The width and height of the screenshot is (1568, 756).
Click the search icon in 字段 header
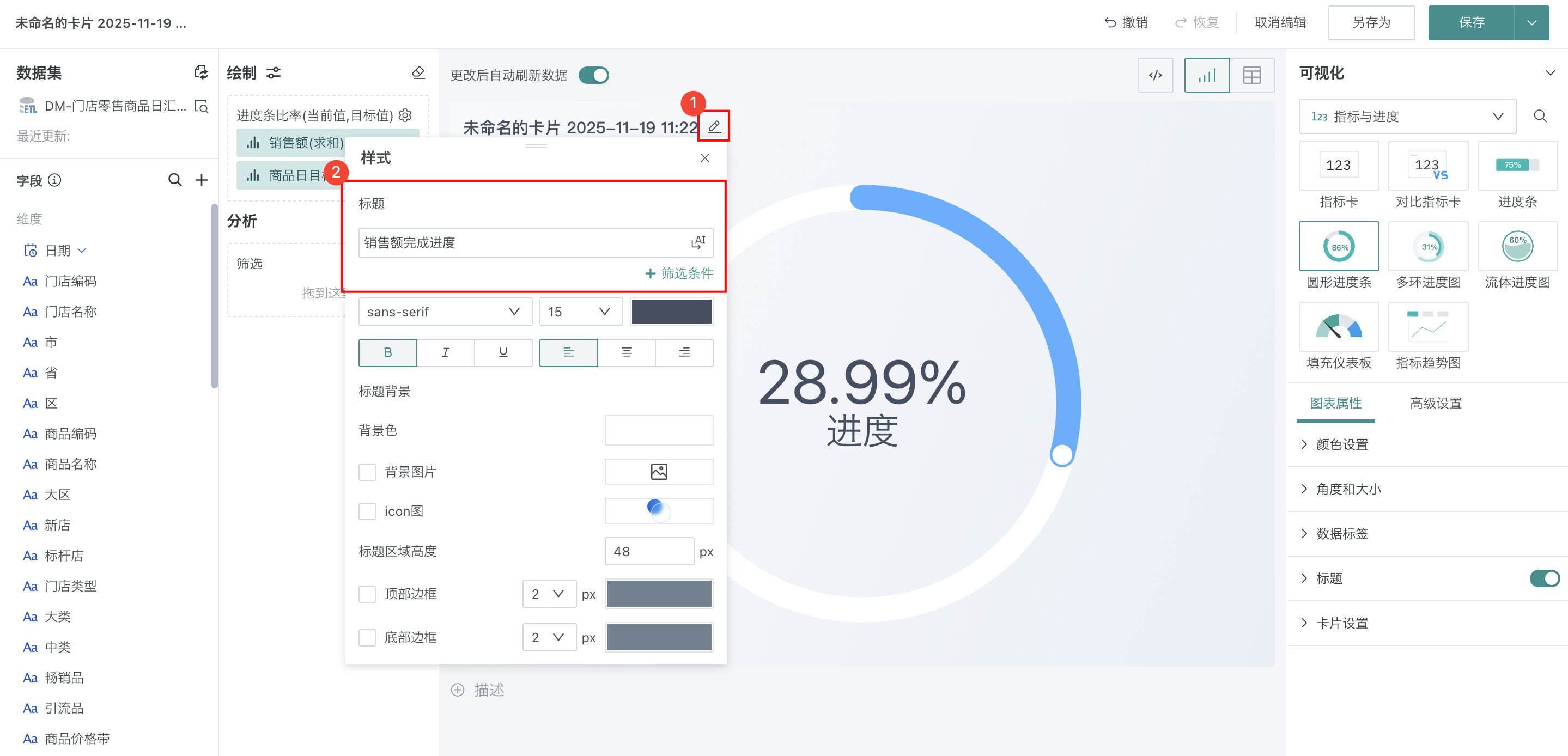(175, 180)
